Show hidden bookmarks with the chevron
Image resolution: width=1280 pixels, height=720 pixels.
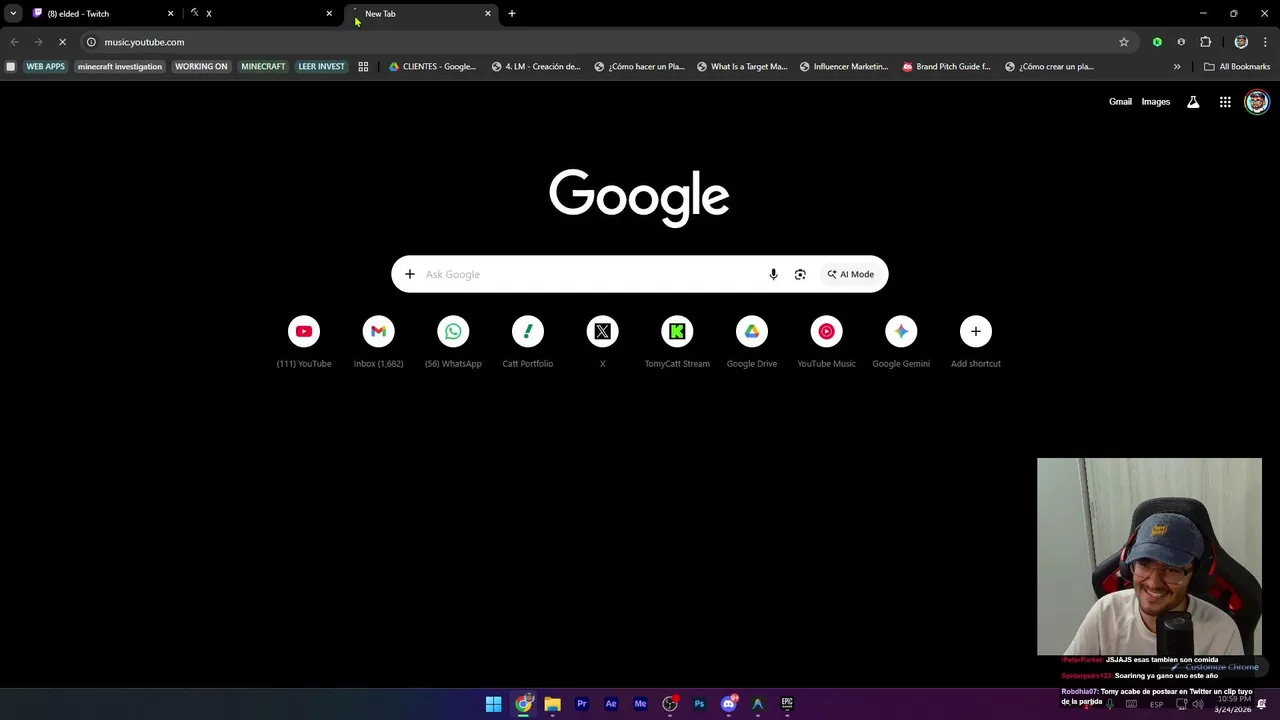pos(1177,67)
